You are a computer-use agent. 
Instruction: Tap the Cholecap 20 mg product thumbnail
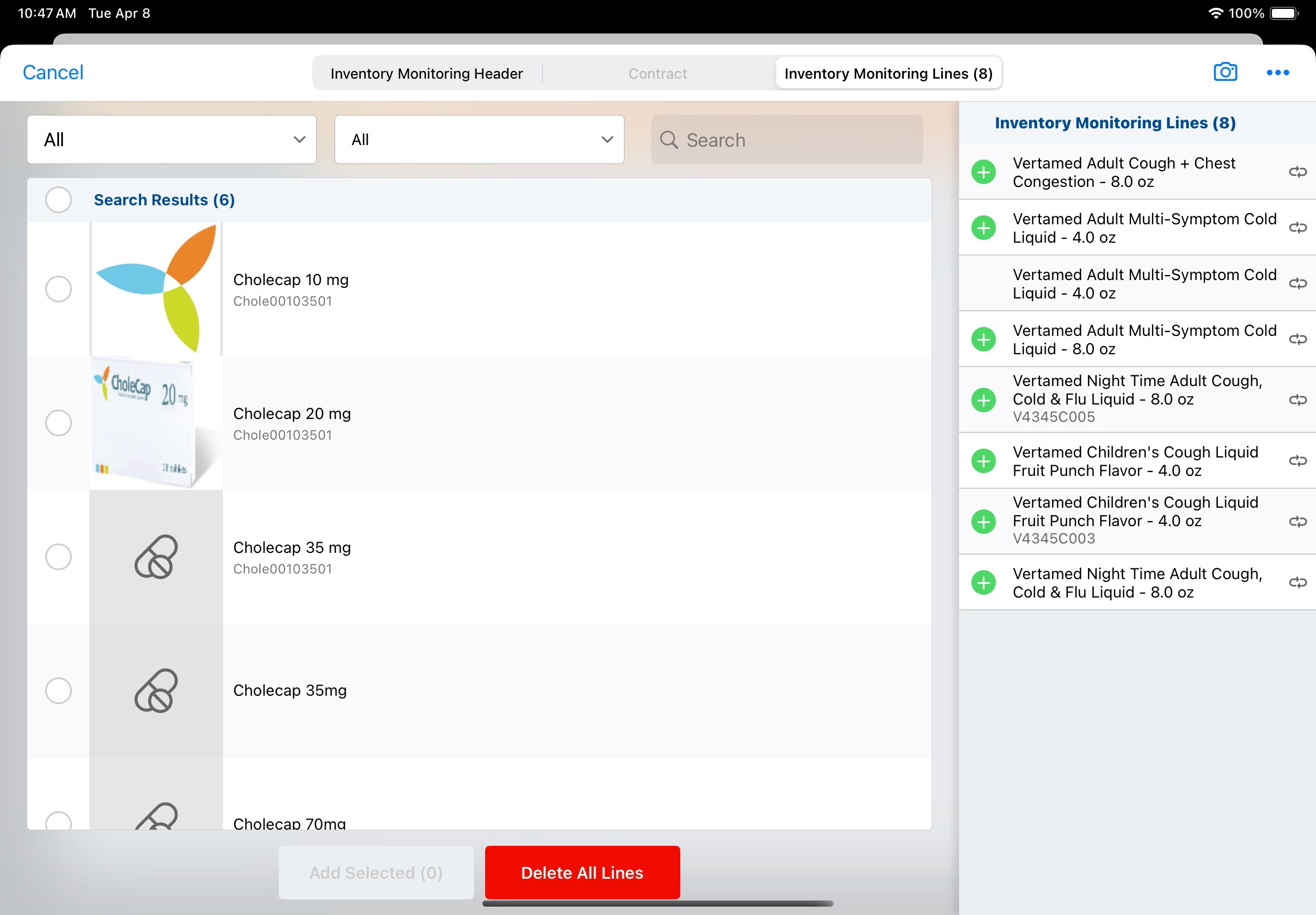click(156, 423)
